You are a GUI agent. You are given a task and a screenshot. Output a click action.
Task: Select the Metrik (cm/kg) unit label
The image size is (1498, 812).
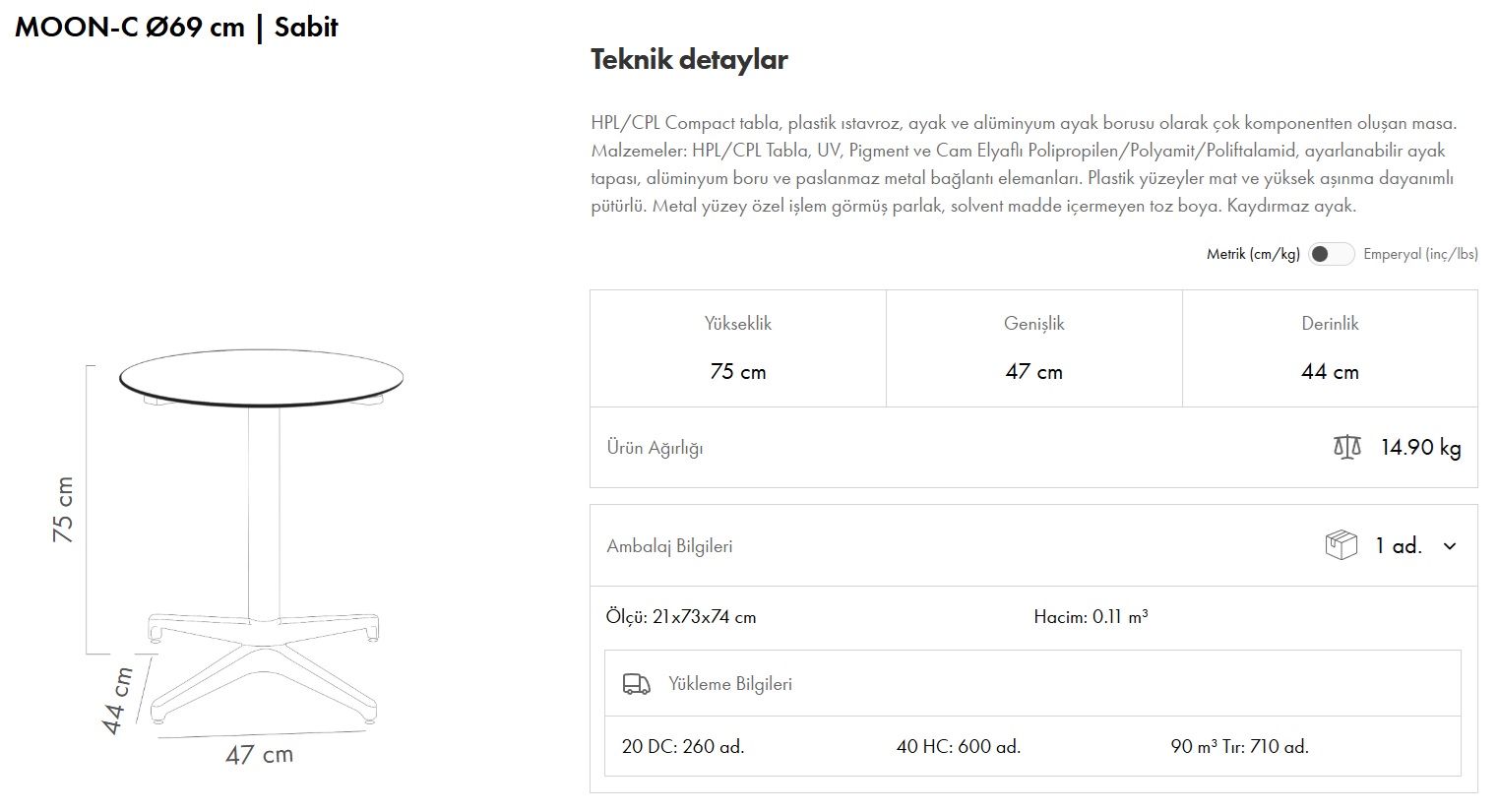tap(1253, 254)
